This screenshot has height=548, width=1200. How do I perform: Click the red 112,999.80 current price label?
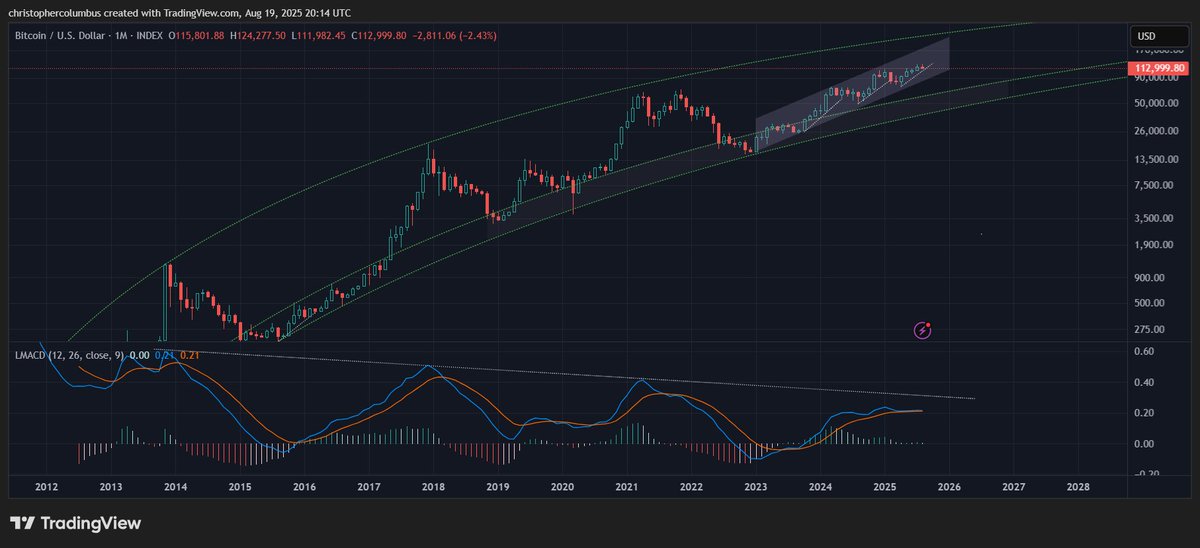pos(1158,68)
